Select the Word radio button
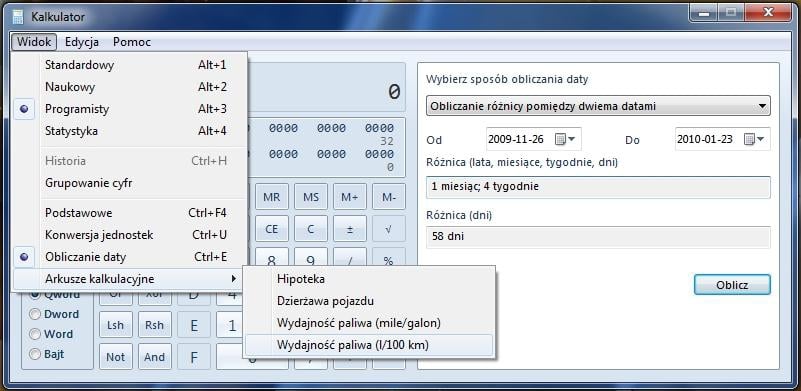The image size is (801, 391). (52, 334)
